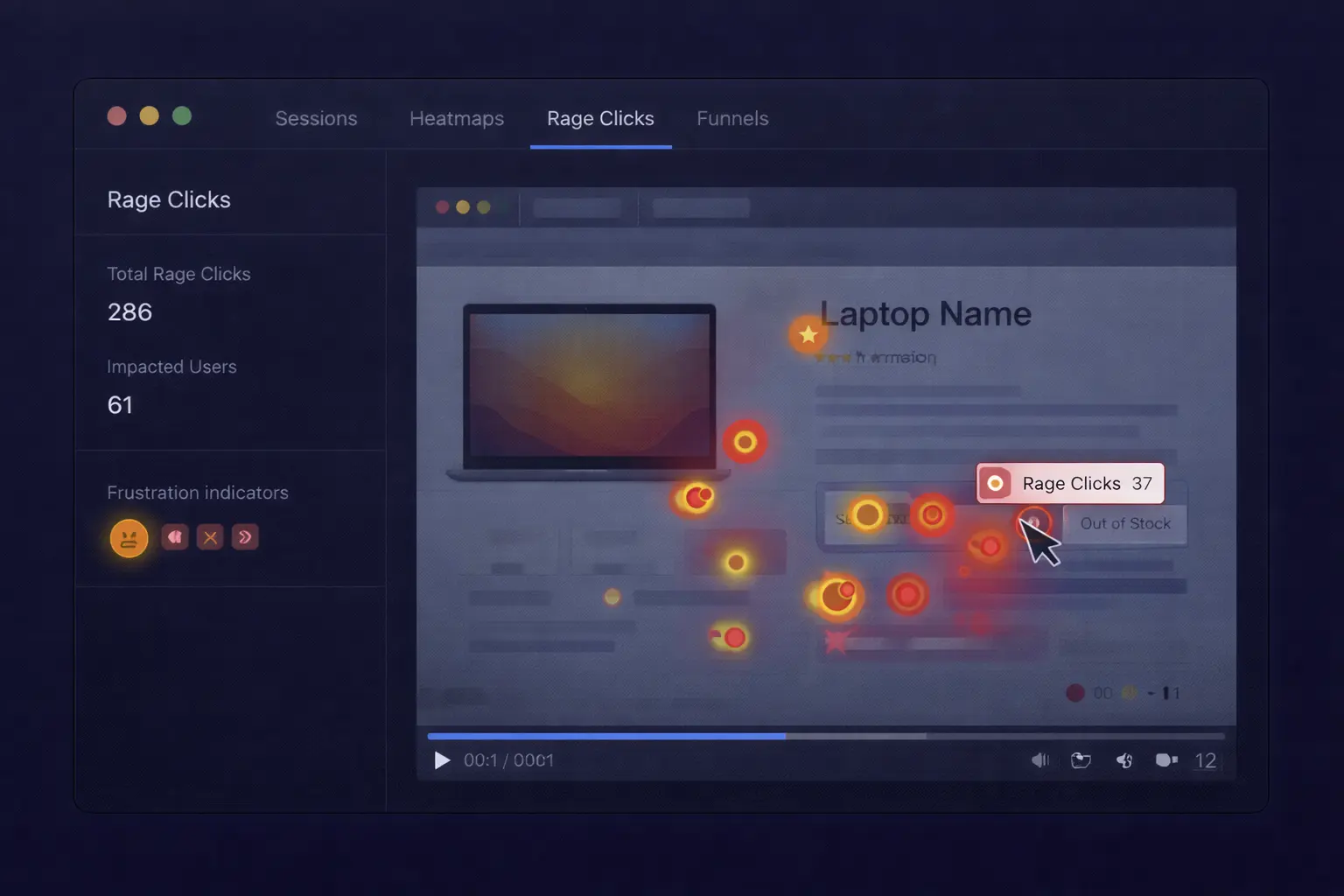Toggle the error X frustration indicator

click(210, 537)
